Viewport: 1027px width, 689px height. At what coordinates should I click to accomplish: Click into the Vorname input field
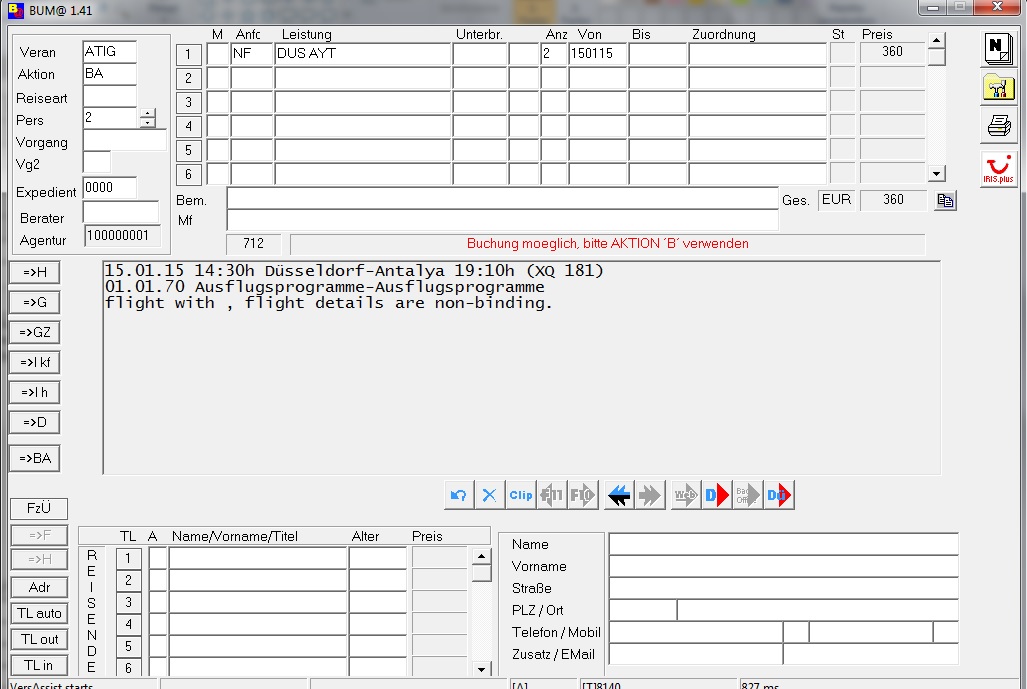783,566
